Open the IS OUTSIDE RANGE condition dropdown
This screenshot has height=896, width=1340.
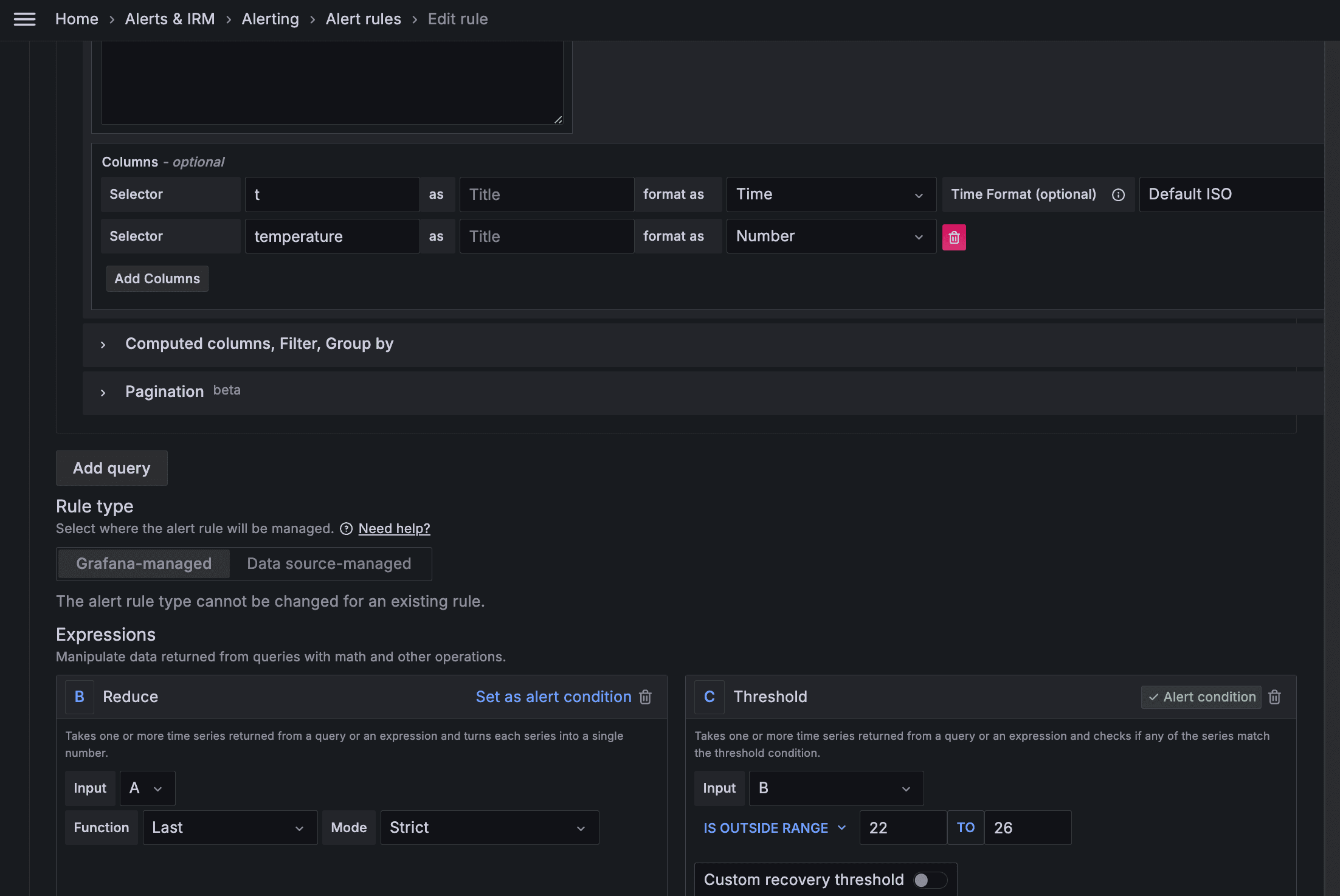tap(774, 827)
